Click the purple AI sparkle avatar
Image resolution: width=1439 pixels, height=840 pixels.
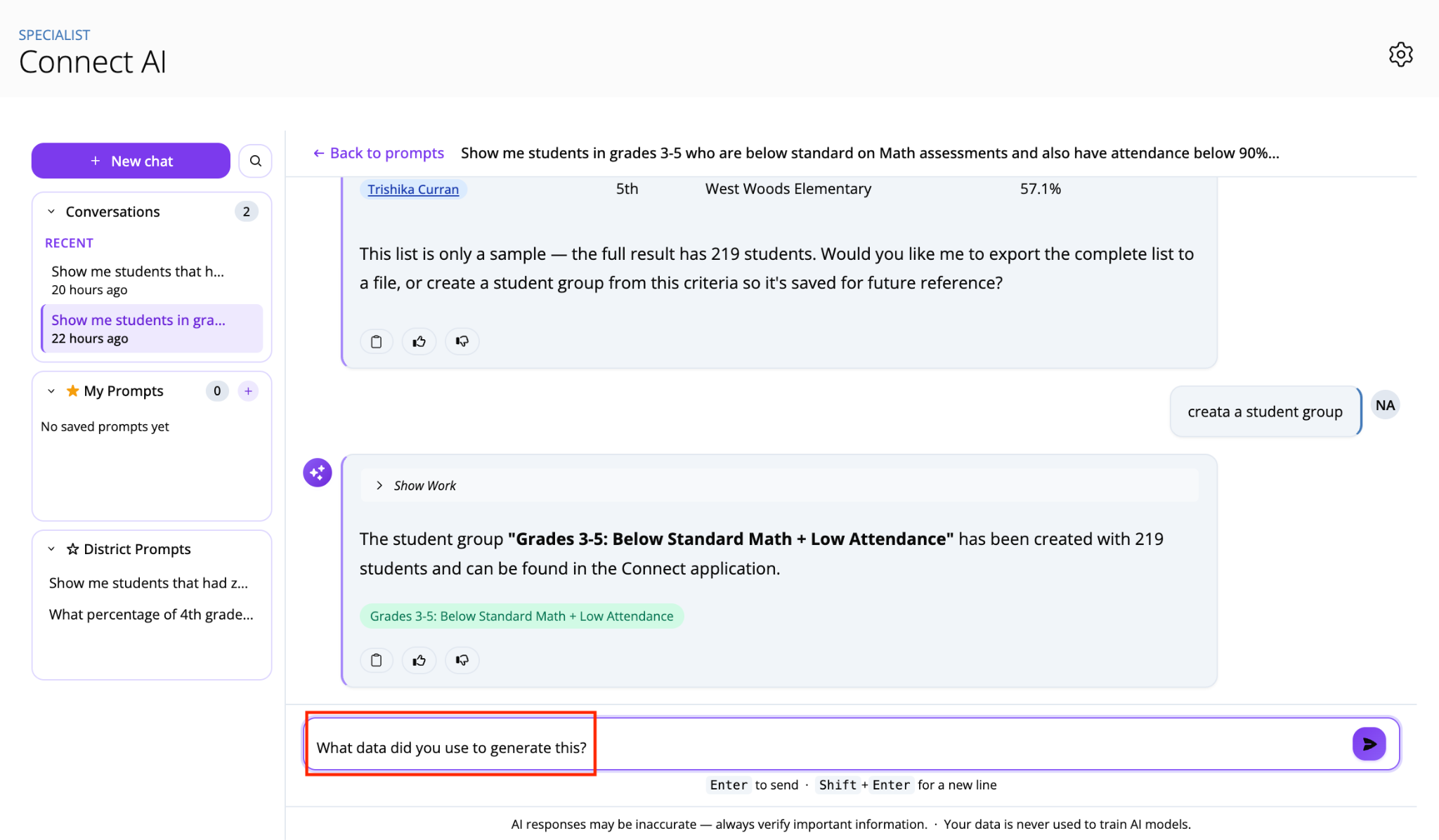[318, 473]
